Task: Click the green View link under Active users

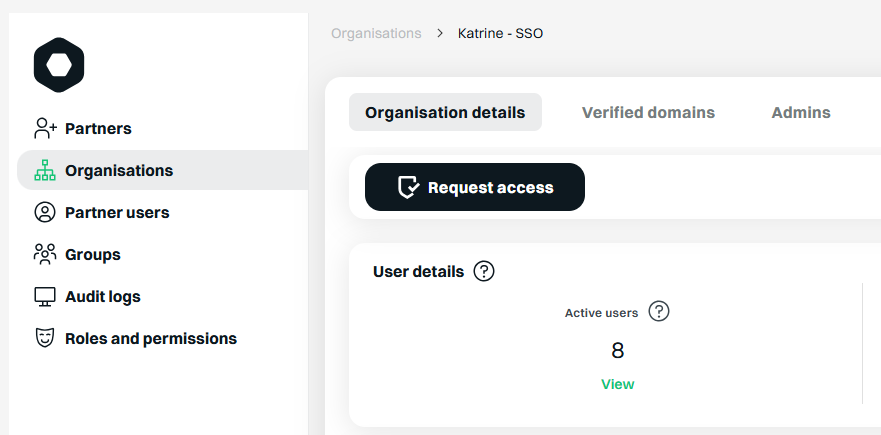Action: (617, 384)
